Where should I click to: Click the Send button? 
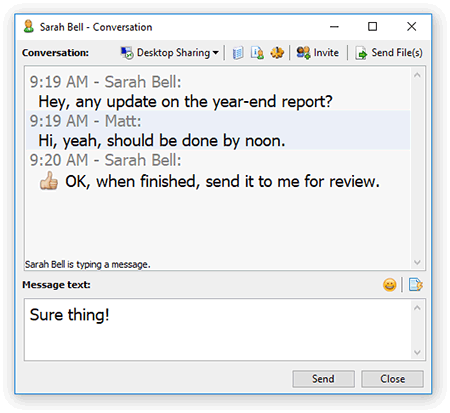pyautogui.click(x=323, y=379)
